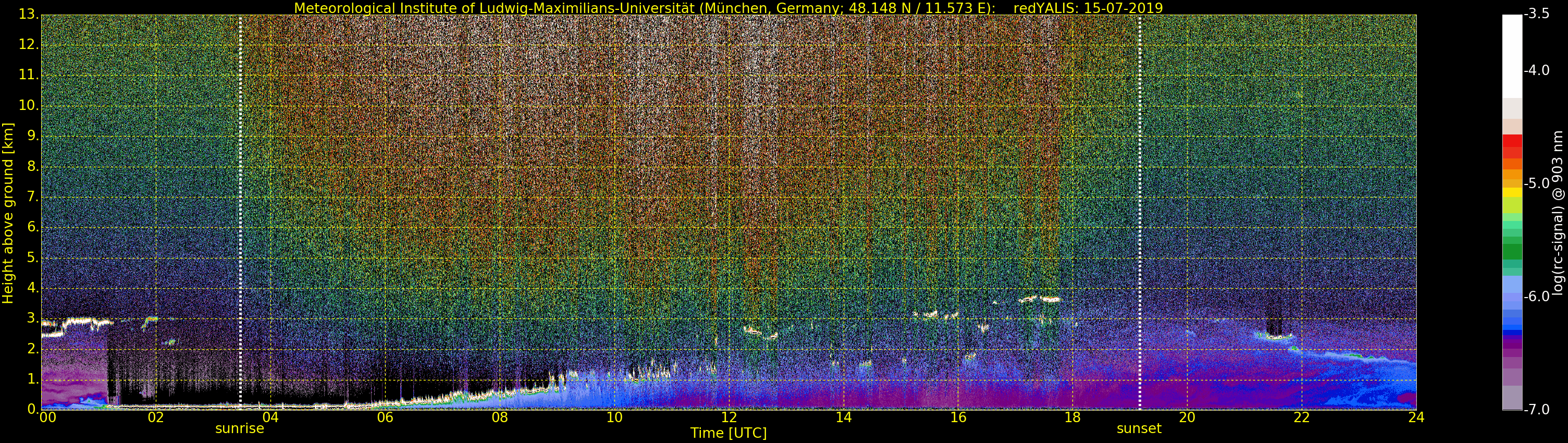Click the height axis tick label '7.'
Screen dimensions: 1568x443
pos(33,196)
